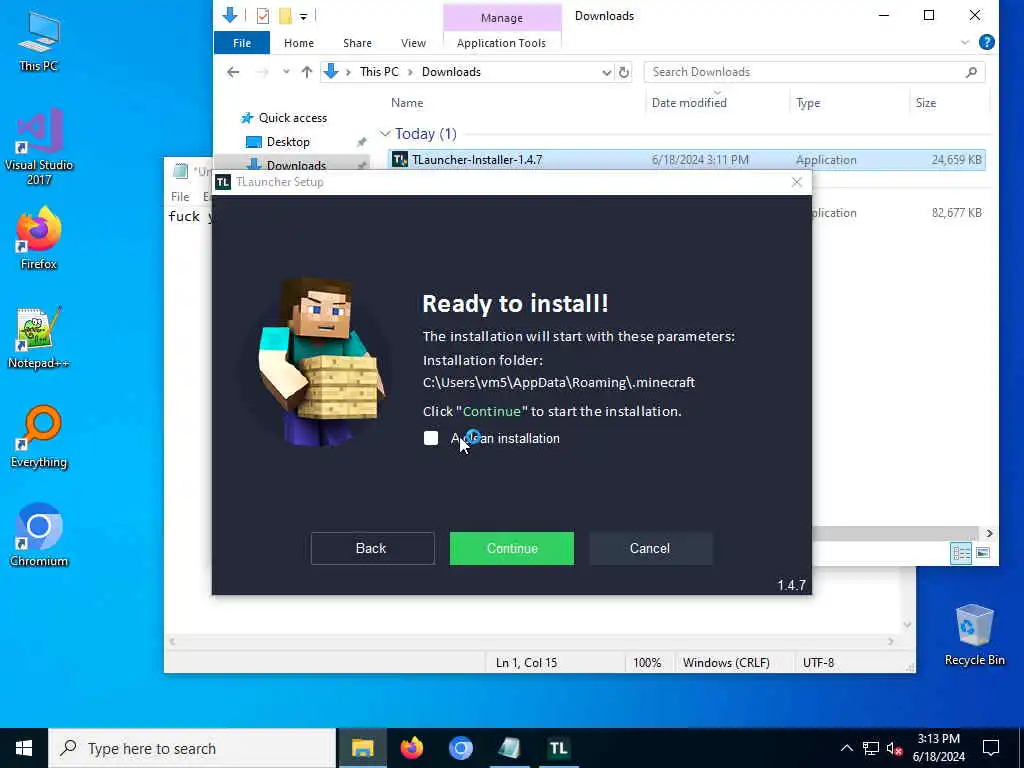Image resolution: width=1024 pixels, height=768 pixels.
Task: Open the taskbar clock and date
Action: point(938,748)
